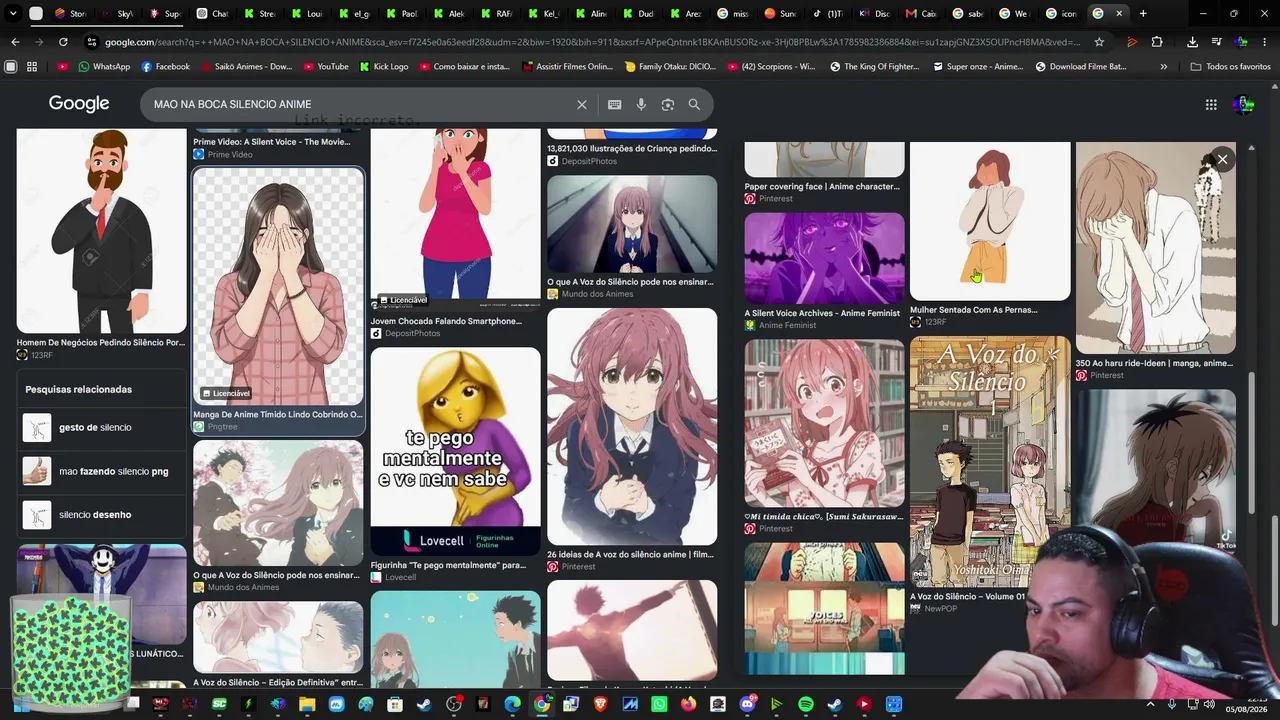This screenshot has width=1280, height=720.
Task: Open the 'Family Otaku: DICIO...' bookmark
Action: (x=670, y=67)
